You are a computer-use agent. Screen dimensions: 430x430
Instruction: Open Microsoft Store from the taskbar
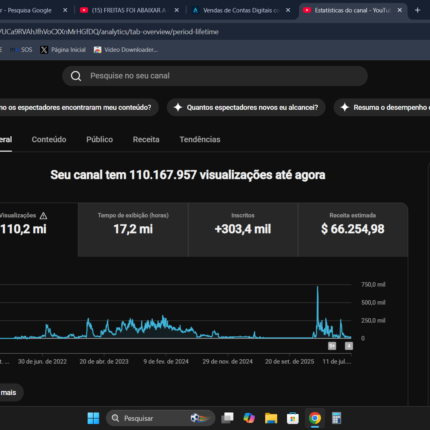(x=293, y=418)
